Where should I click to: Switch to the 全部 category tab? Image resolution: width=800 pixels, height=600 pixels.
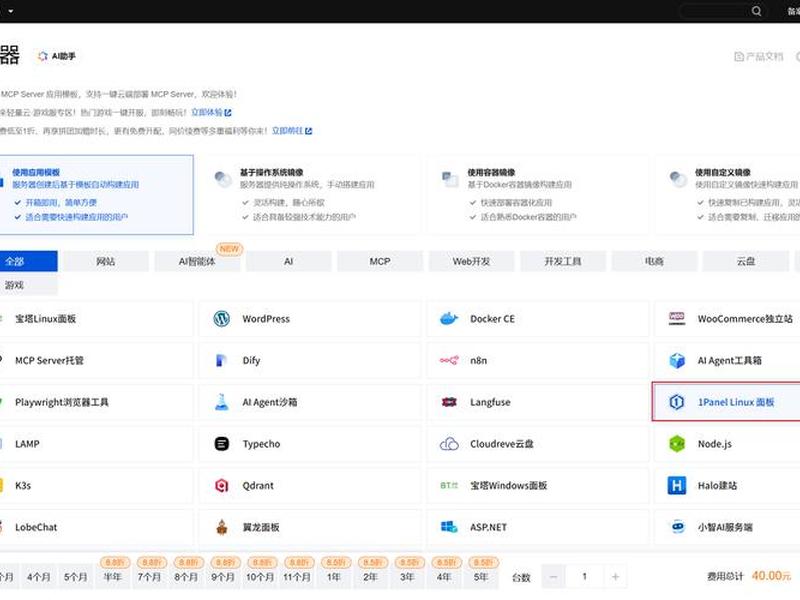point(28,261)
